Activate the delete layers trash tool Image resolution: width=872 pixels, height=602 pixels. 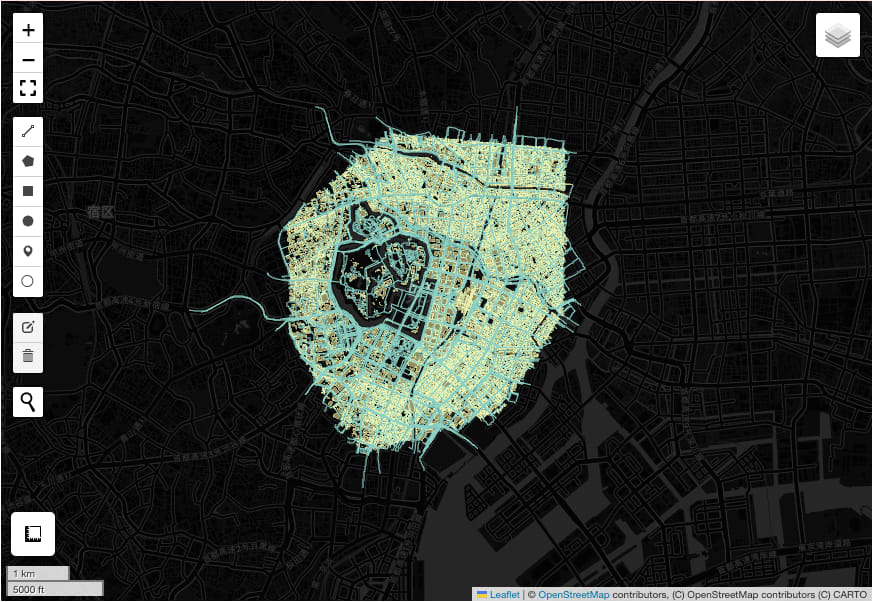(x=28, y=357)
